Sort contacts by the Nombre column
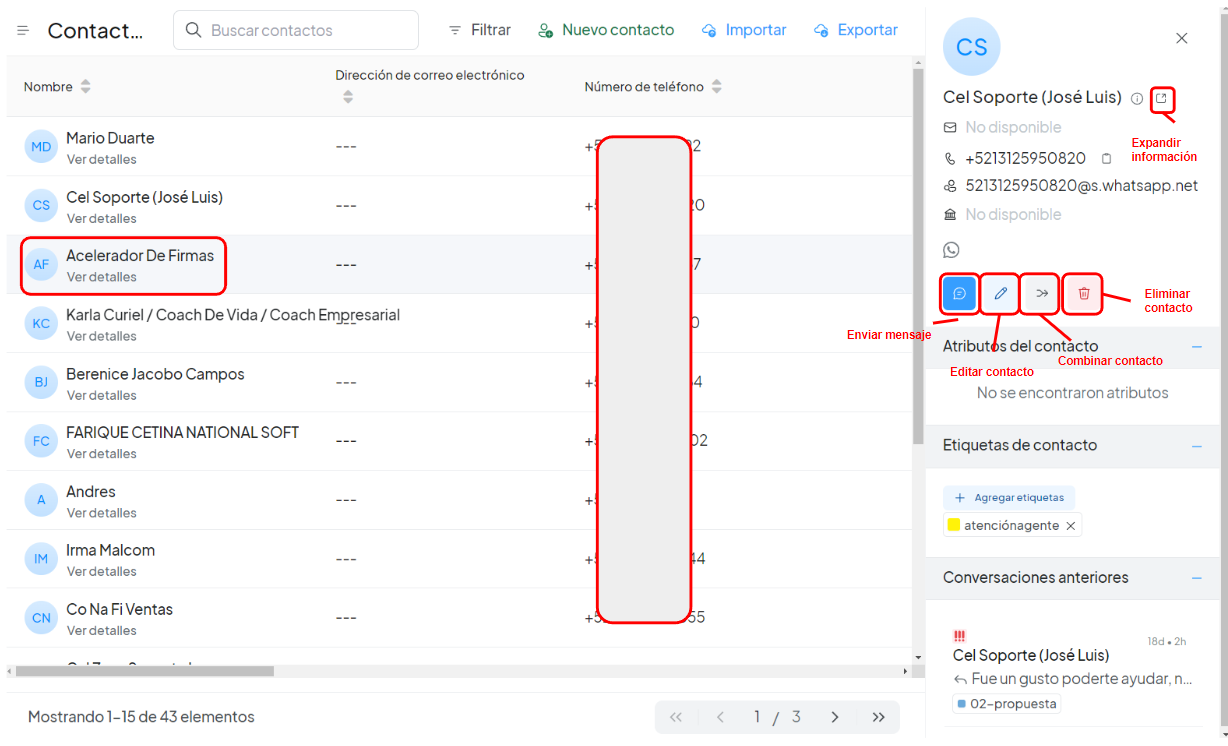 (x=85, y=87)
